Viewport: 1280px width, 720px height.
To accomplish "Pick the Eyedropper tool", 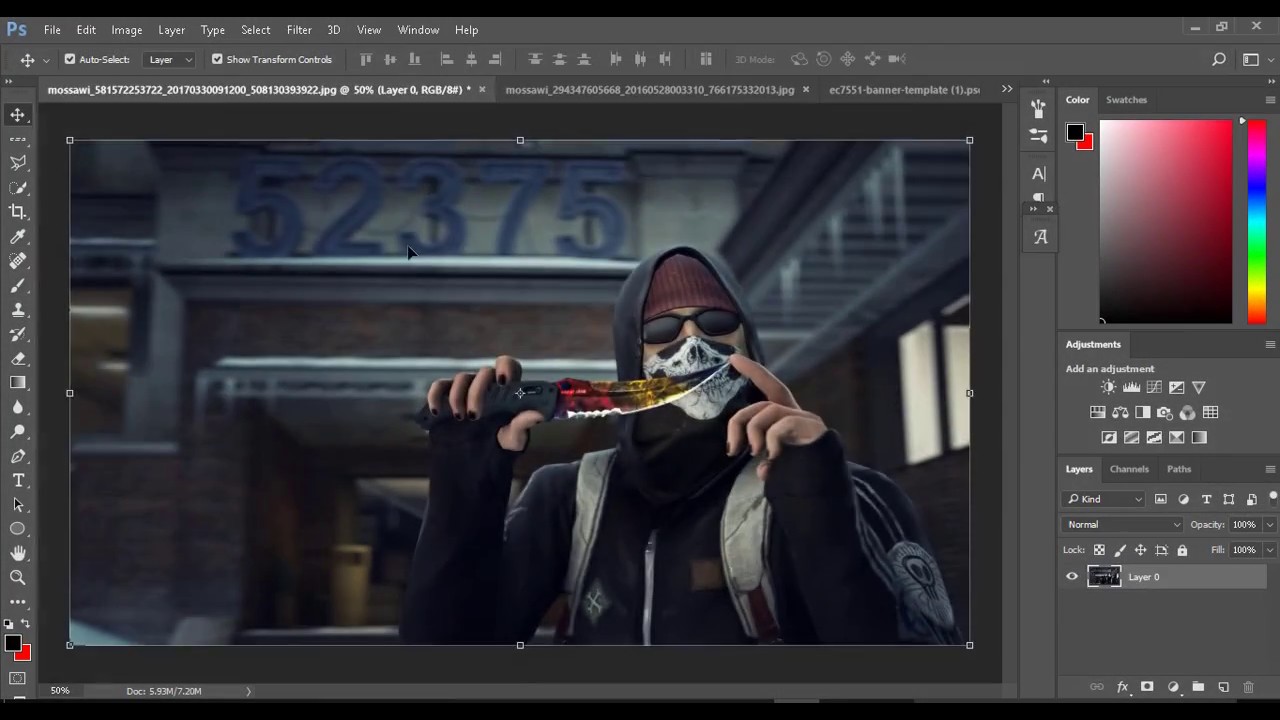I will point(18,237).
